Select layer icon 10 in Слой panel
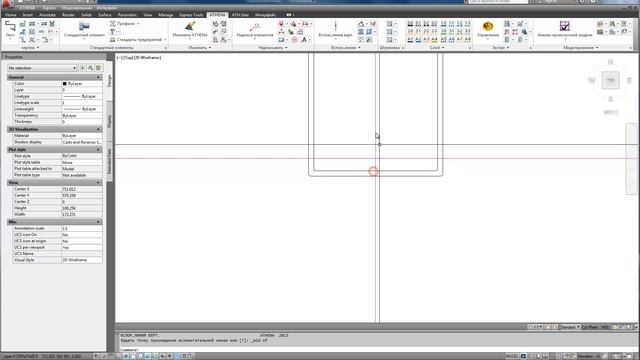This screenshot has height=360, width=640. (x=444, y=24)
